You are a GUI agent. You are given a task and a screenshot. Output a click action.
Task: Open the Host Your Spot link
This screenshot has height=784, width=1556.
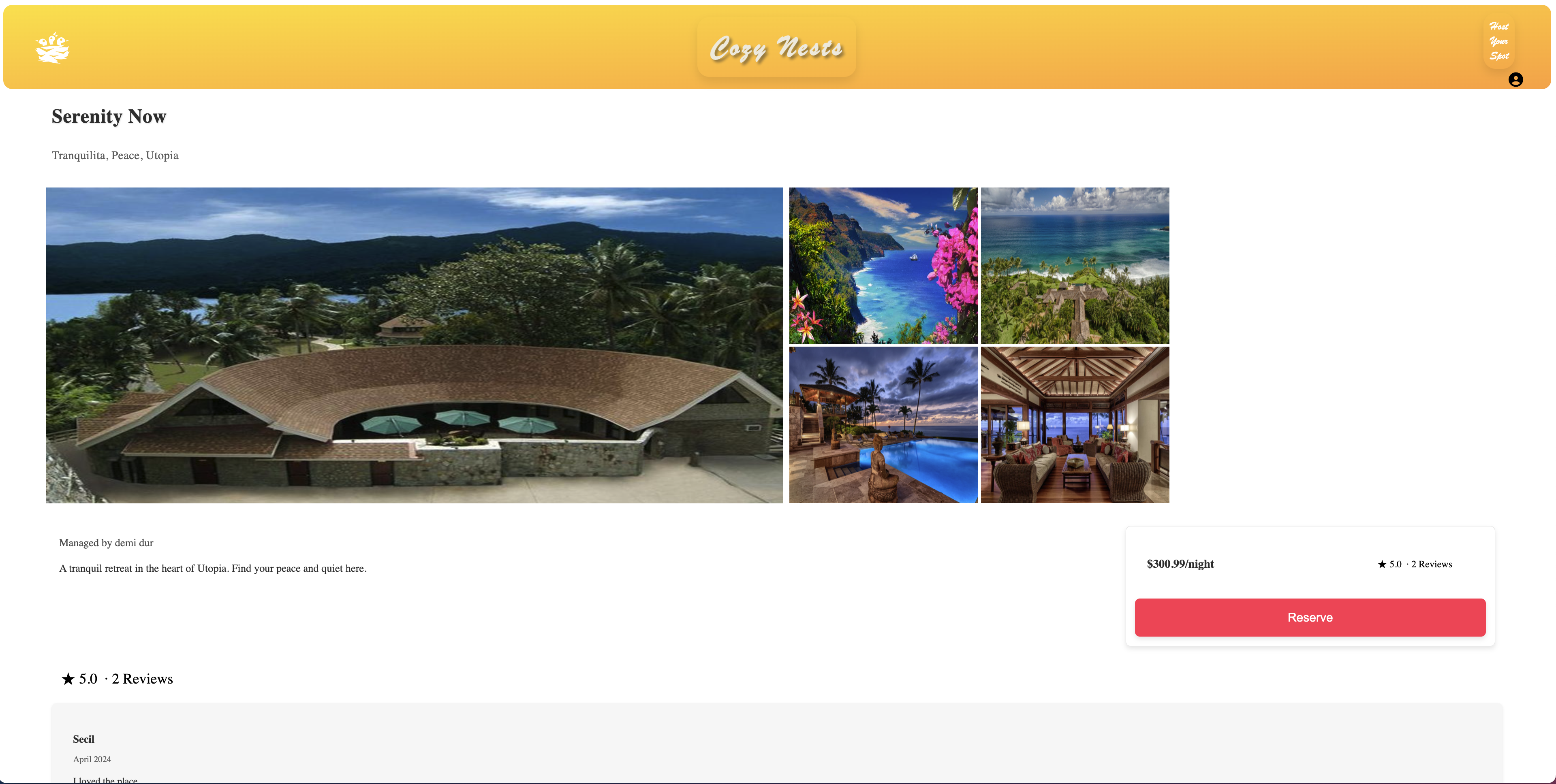pos(1498,41)
